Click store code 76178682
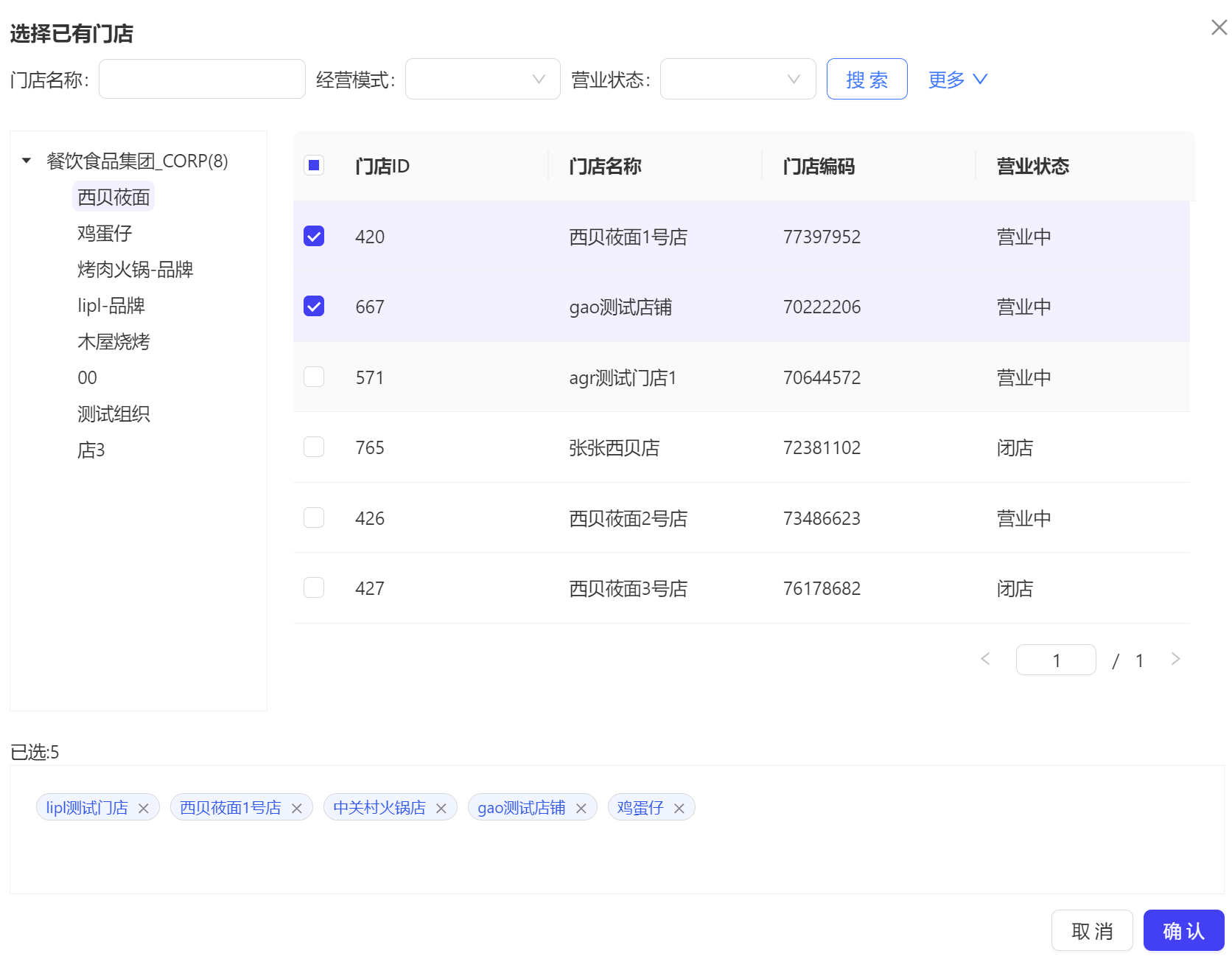1232x959 pixels. [822, 588]
